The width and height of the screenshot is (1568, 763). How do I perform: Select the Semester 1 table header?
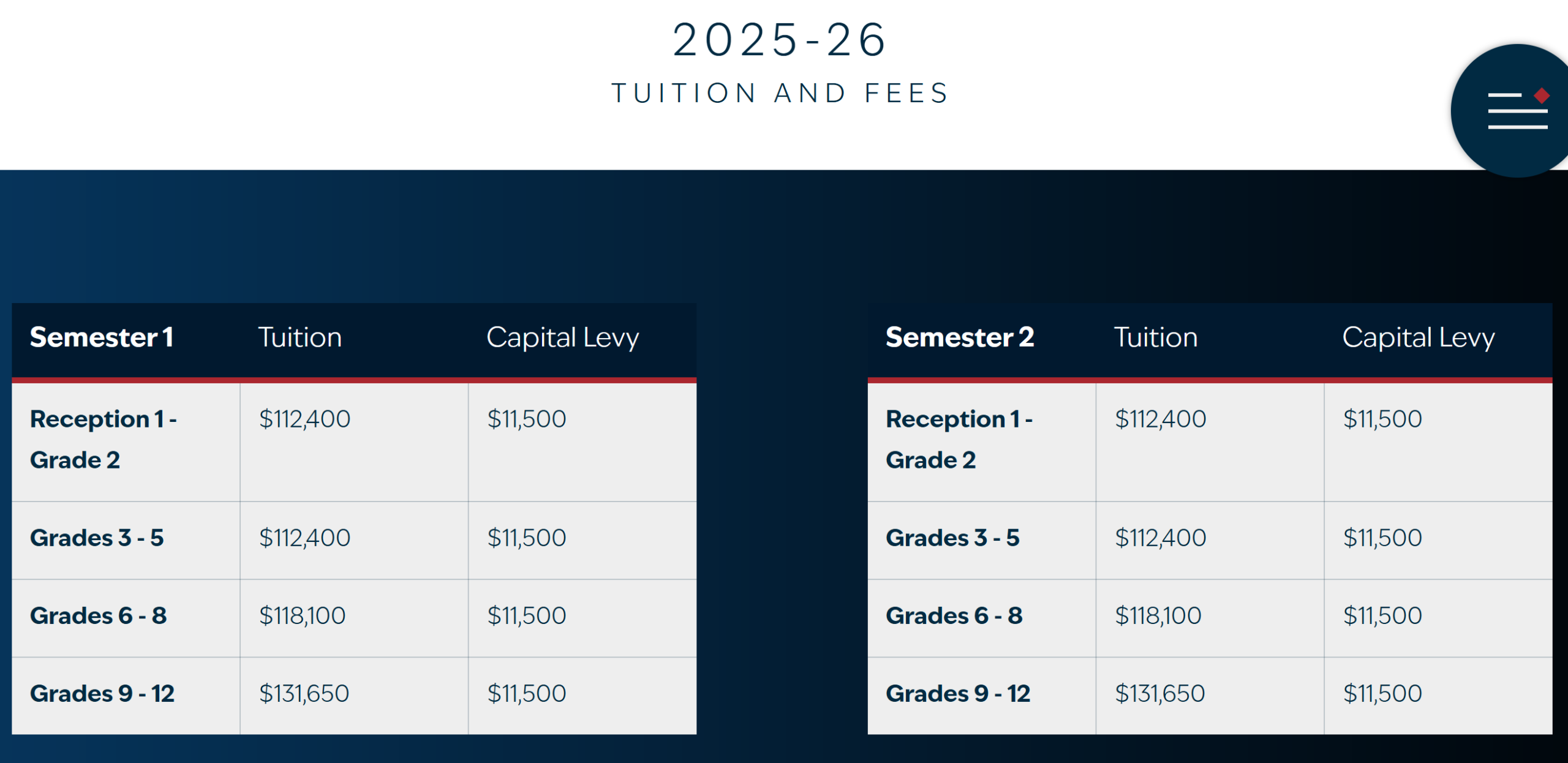point(102,337)
